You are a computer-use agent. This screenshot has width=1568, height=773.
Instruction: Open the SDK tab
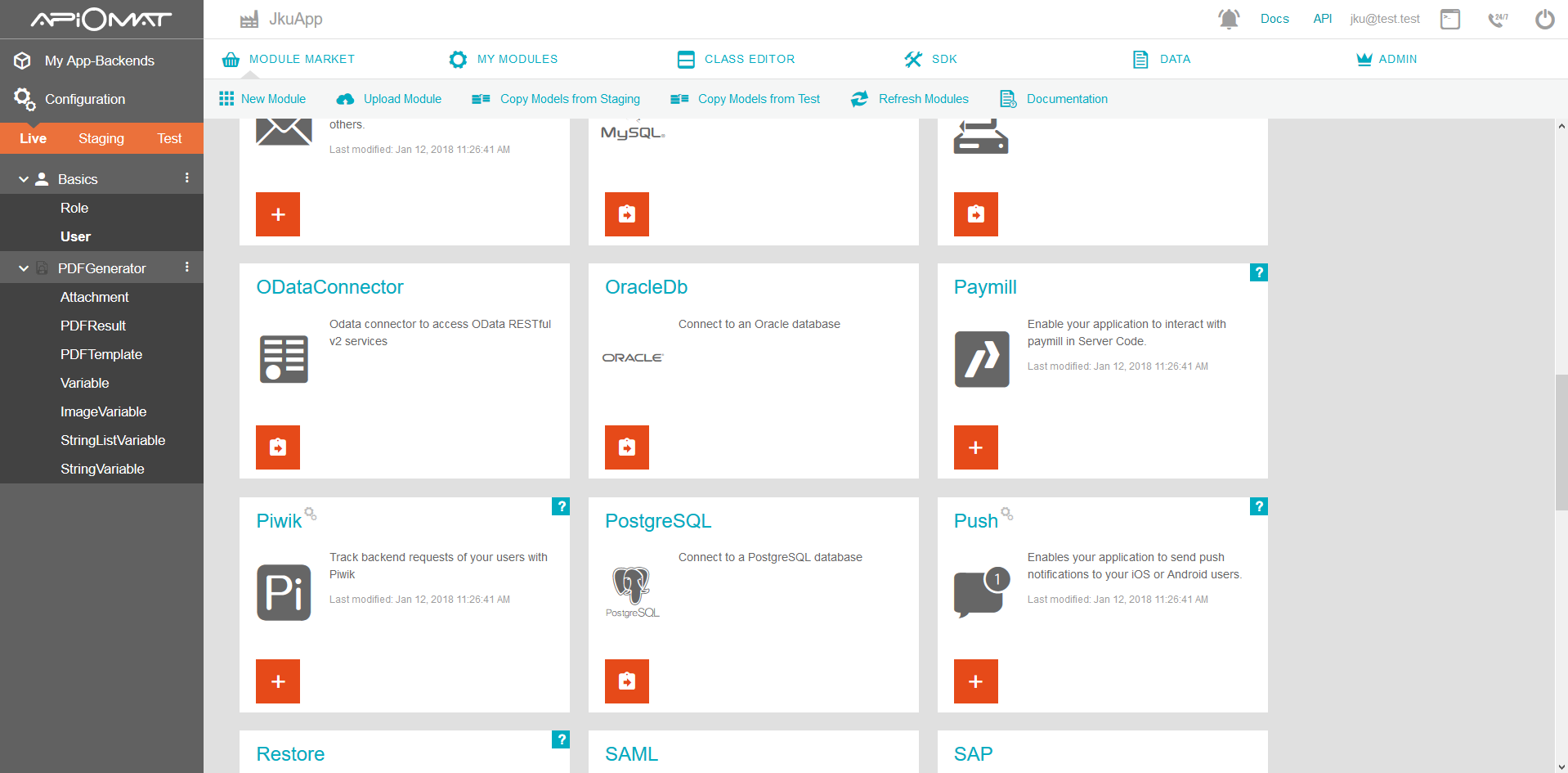(x=930, y=59)
